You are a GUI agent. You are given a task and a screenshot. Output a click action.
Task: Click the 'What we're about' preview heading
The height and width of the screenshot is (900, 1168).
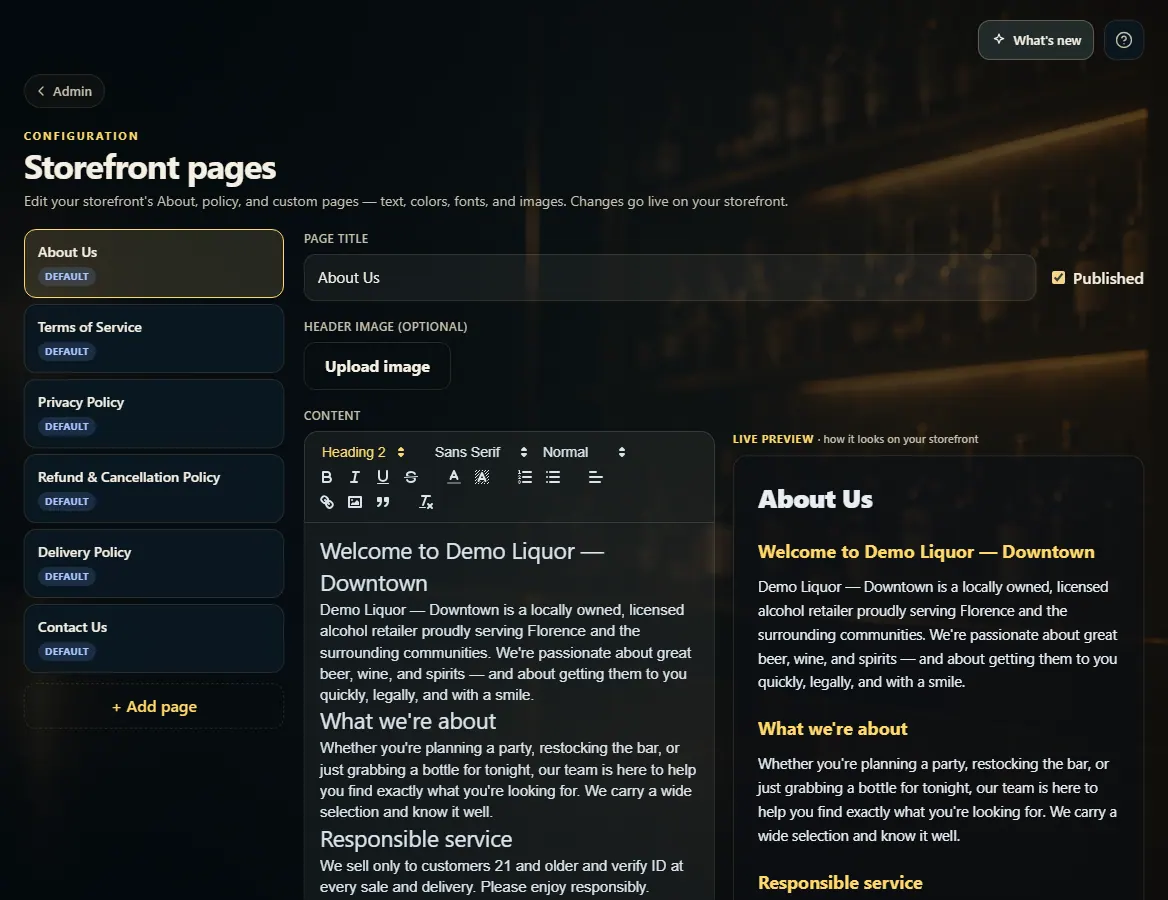(x=832, y=729)
